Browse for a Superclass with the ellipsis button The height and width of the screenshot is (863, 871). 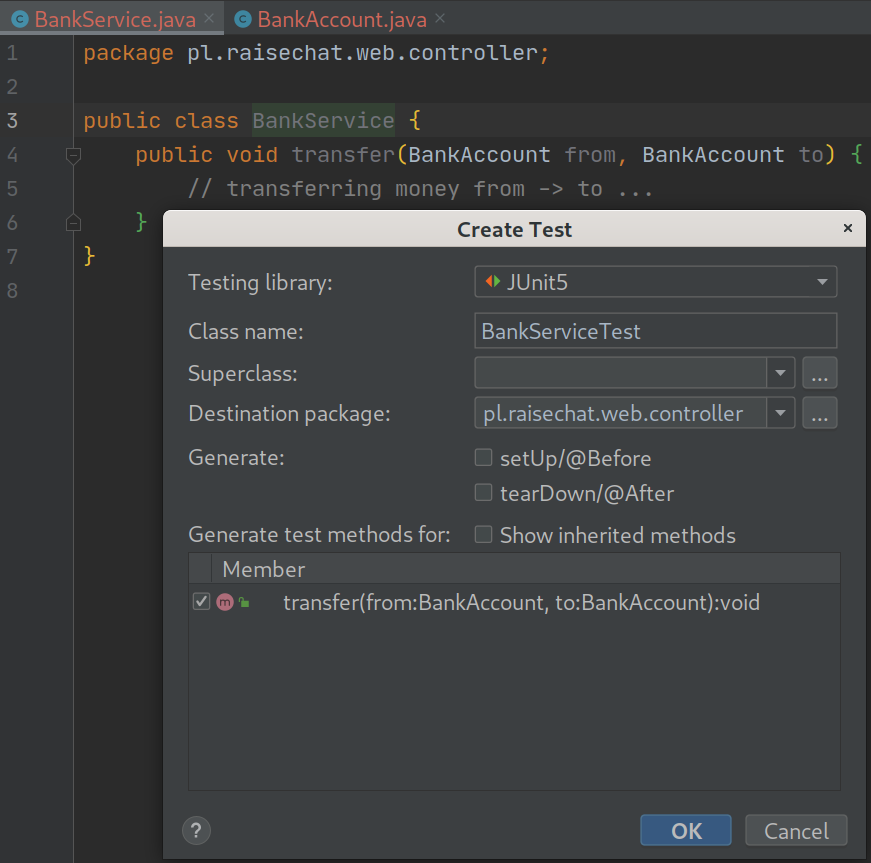(x=819, y=373)
